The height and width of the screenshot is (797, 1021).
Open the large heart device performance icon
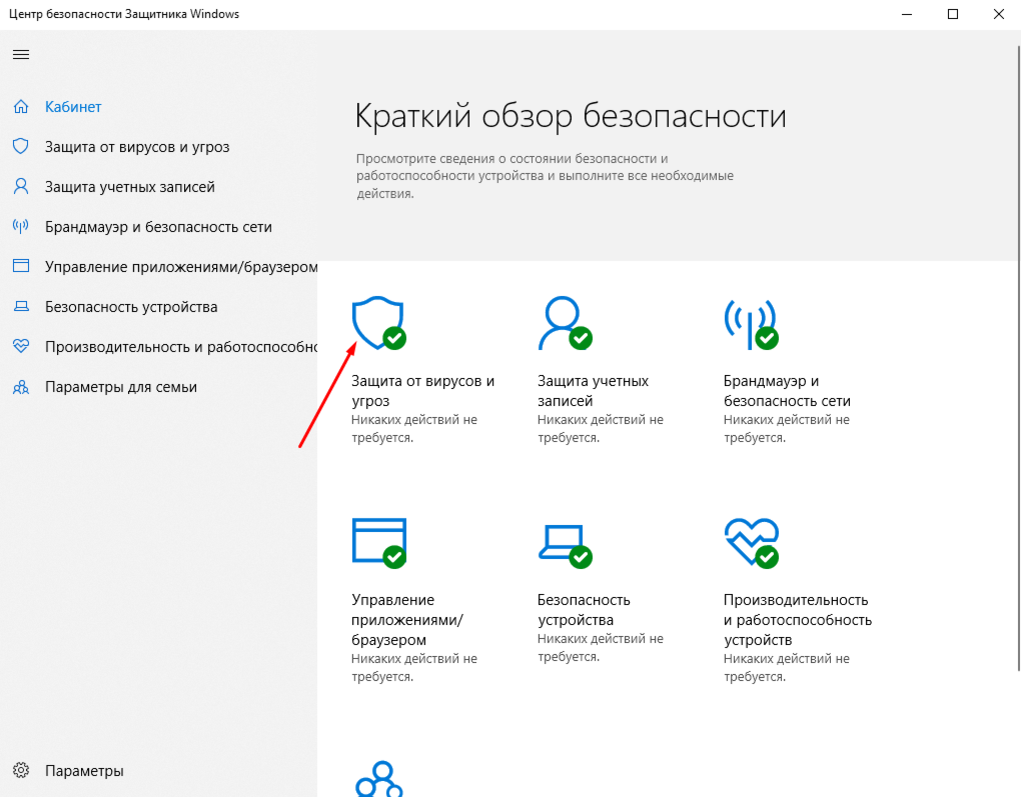pos(751,543)
